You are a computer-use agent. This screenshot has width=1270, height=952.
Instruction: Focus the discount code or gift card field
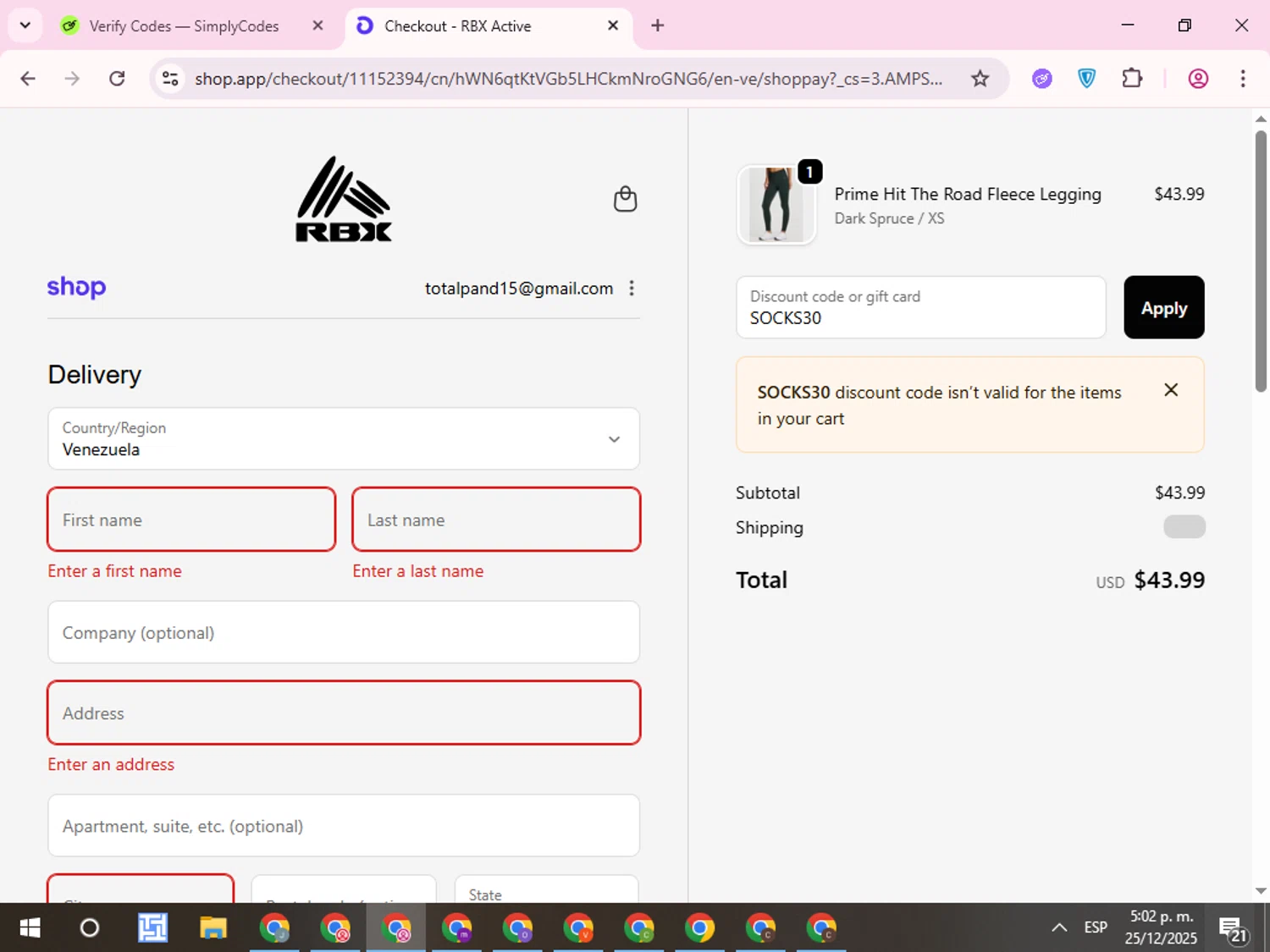click(921, 307)
